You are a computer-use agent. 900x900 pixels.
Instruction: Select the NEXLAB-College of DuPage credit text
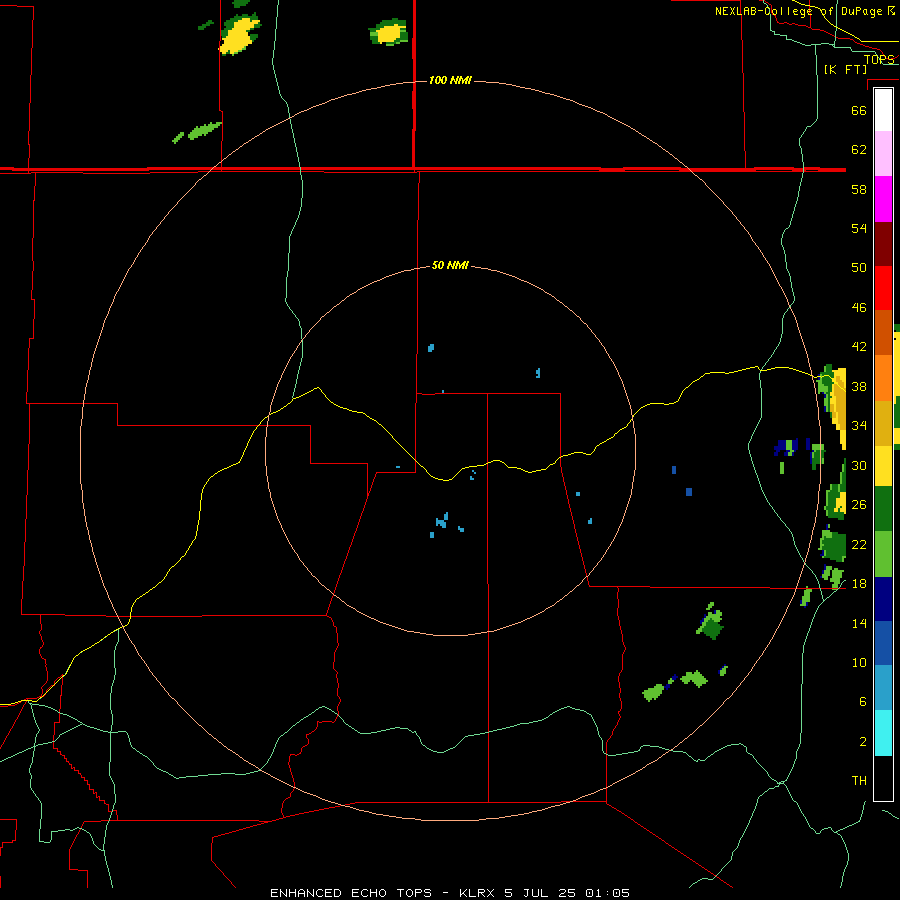(805, 11)
